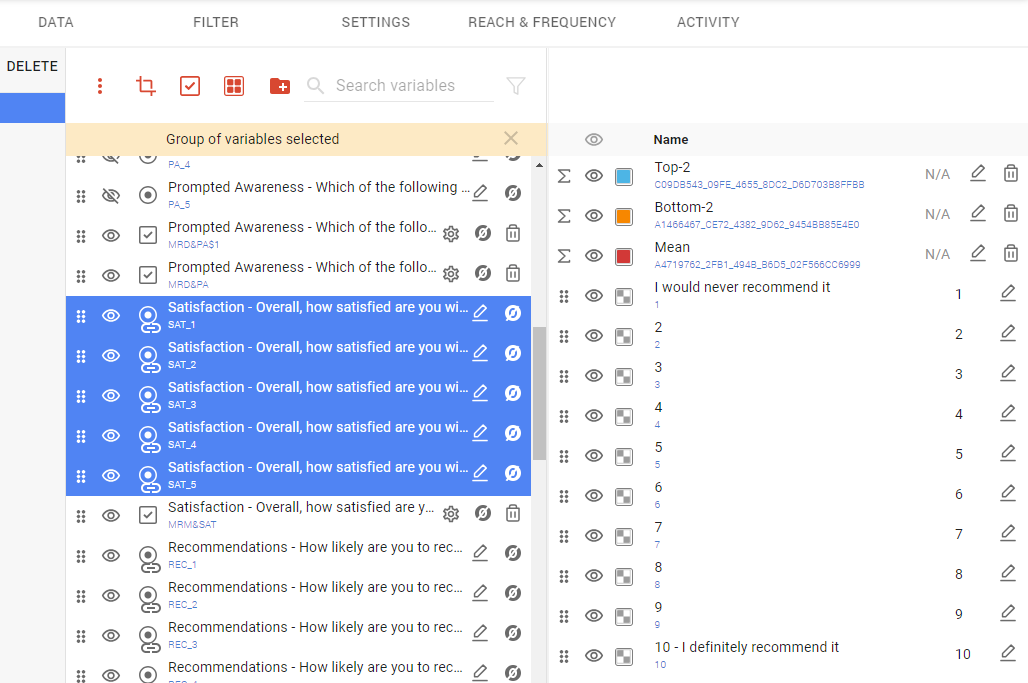The height and width of the screenshot is (683, 1028).
Task: Dismiss the group of variables selected banner
Action: click(x=511, y=139)
